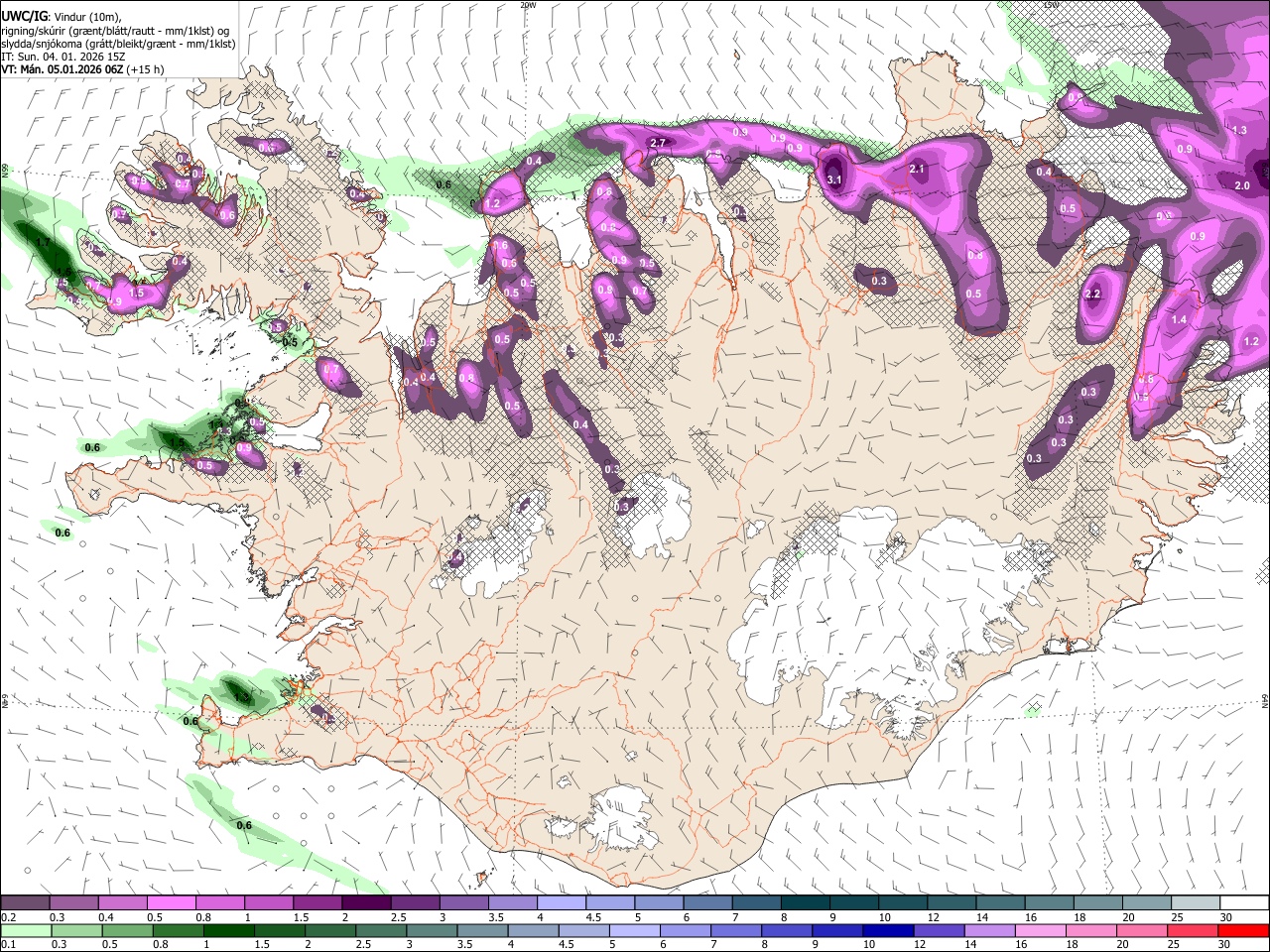Click the UWC/IG title text
1270x952 pixels.
[25, 16]
